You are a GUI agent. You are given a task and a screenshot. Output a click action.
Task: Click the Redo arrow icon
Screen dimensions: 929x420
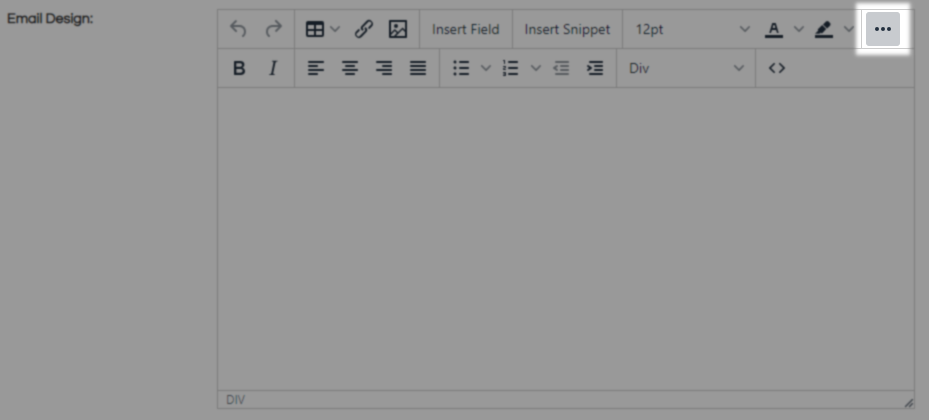[x=273, y=29]
